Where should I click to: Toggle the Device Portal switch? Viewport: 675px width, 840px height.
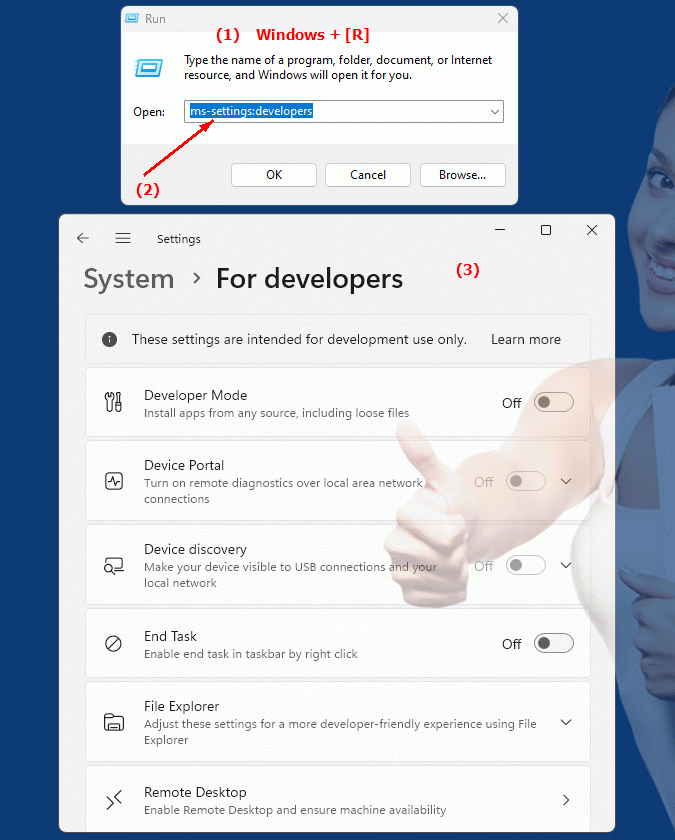526,481
